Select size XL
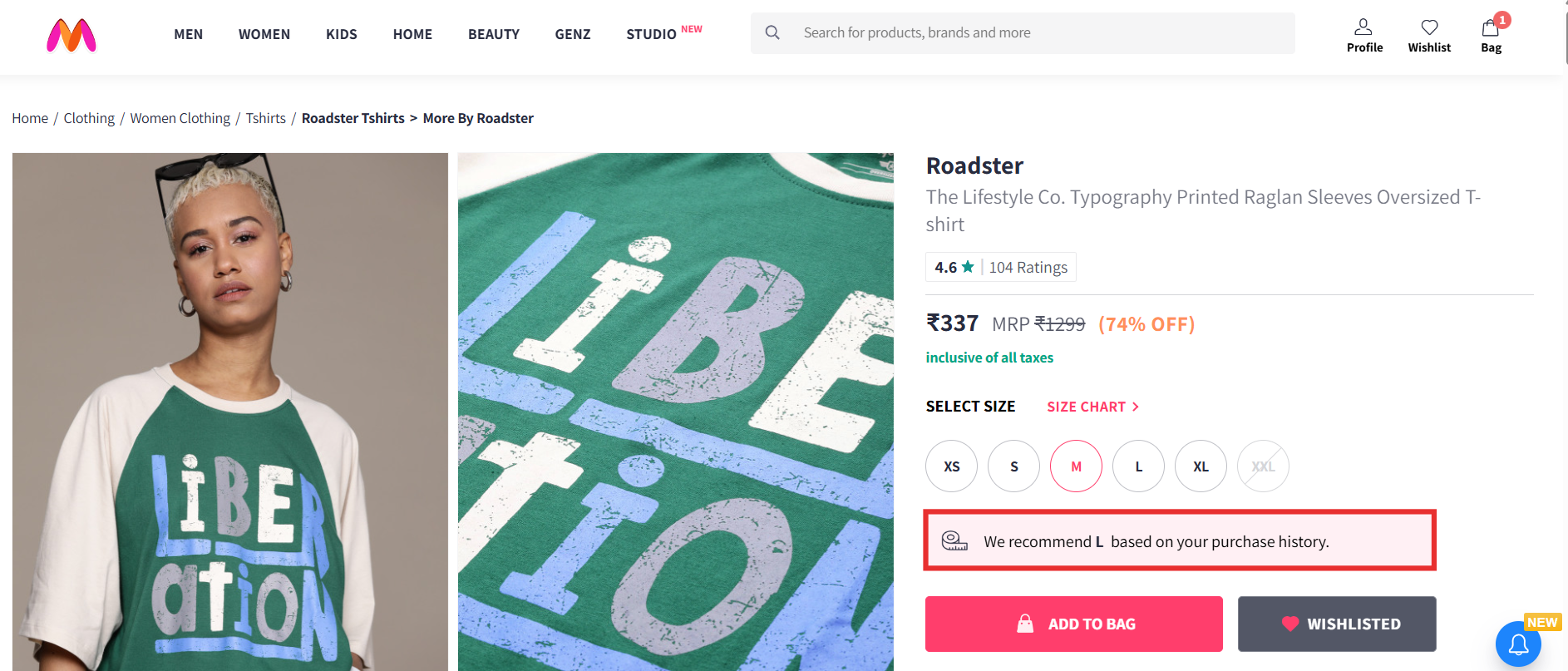This screenshot has height=671, width=1568. click(x=1201, y=466)
